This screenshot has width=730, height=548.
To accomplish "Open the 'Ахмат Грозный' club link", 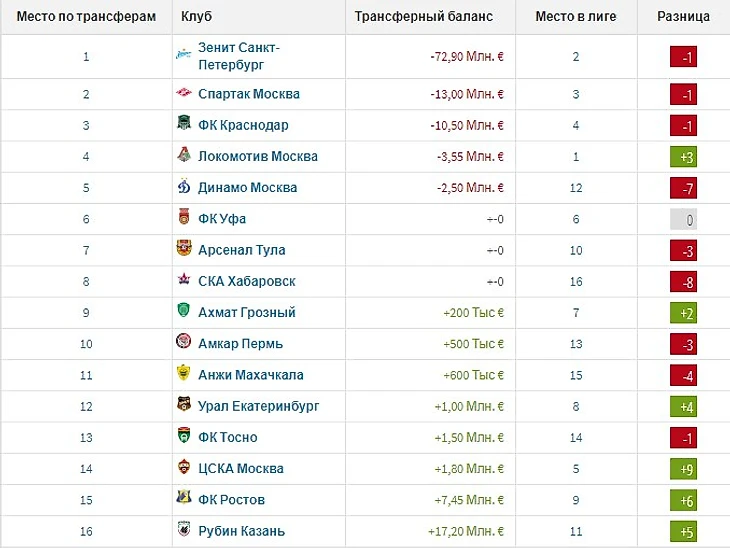I will click(247, 312).
